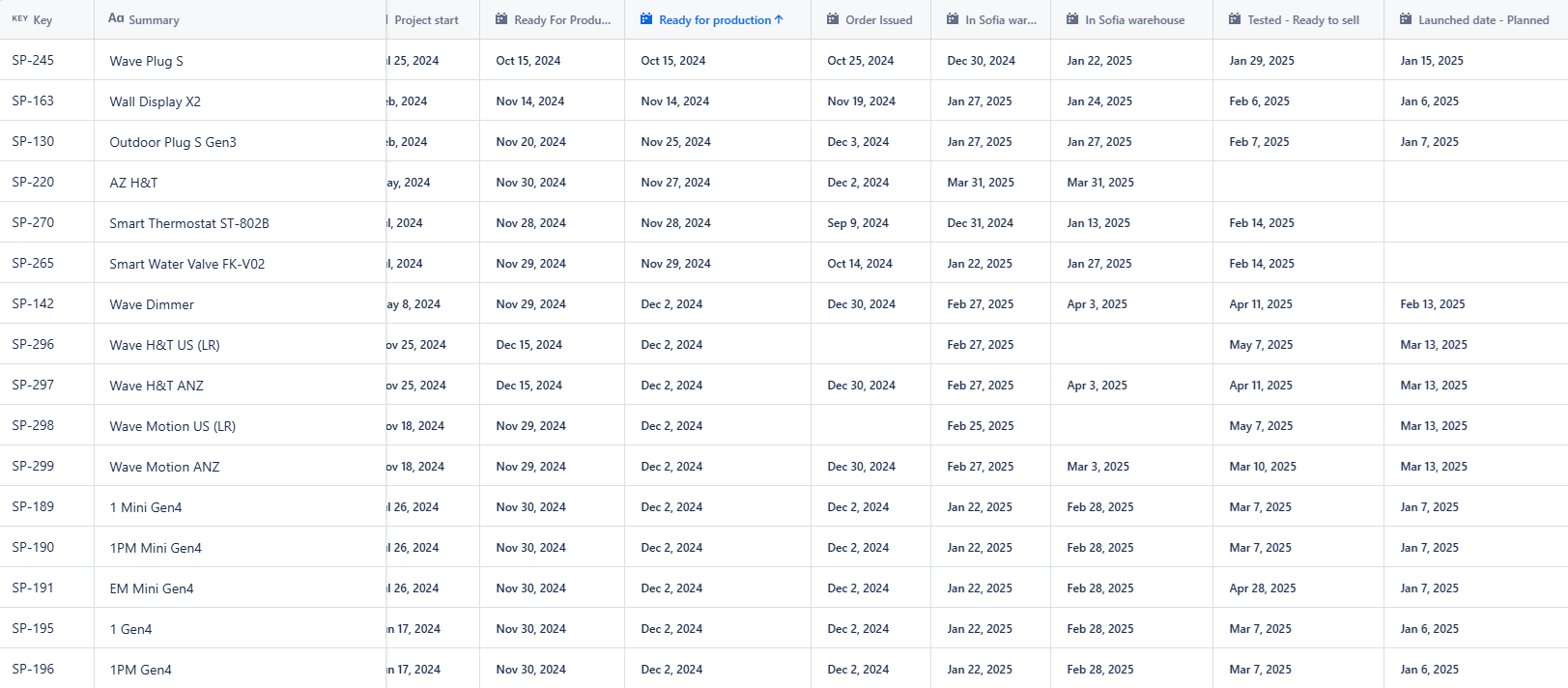This screenshot has height=688, width=1568.
Task: Click calendar icon of Launched date - Planned
Action: [1406, 18]
